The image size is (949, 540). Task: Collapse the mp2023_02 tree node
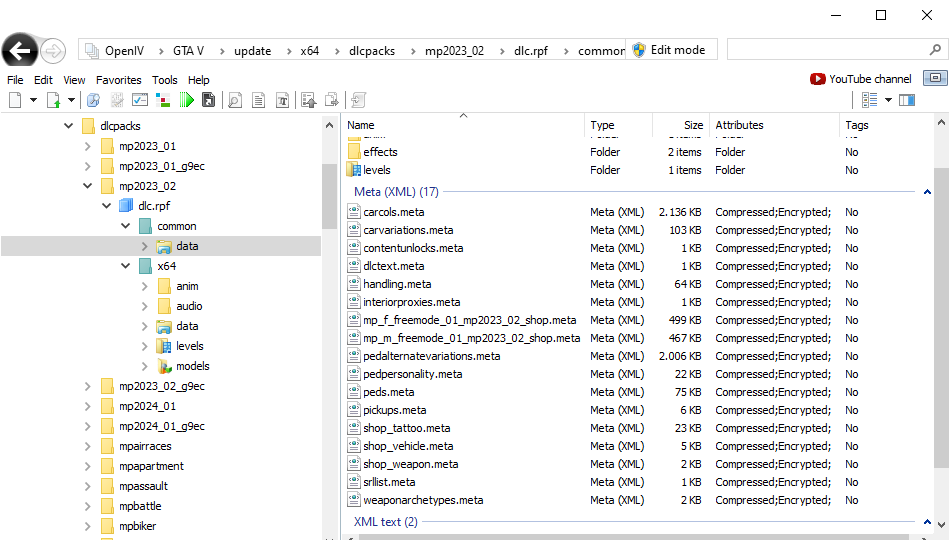[88, 186]
